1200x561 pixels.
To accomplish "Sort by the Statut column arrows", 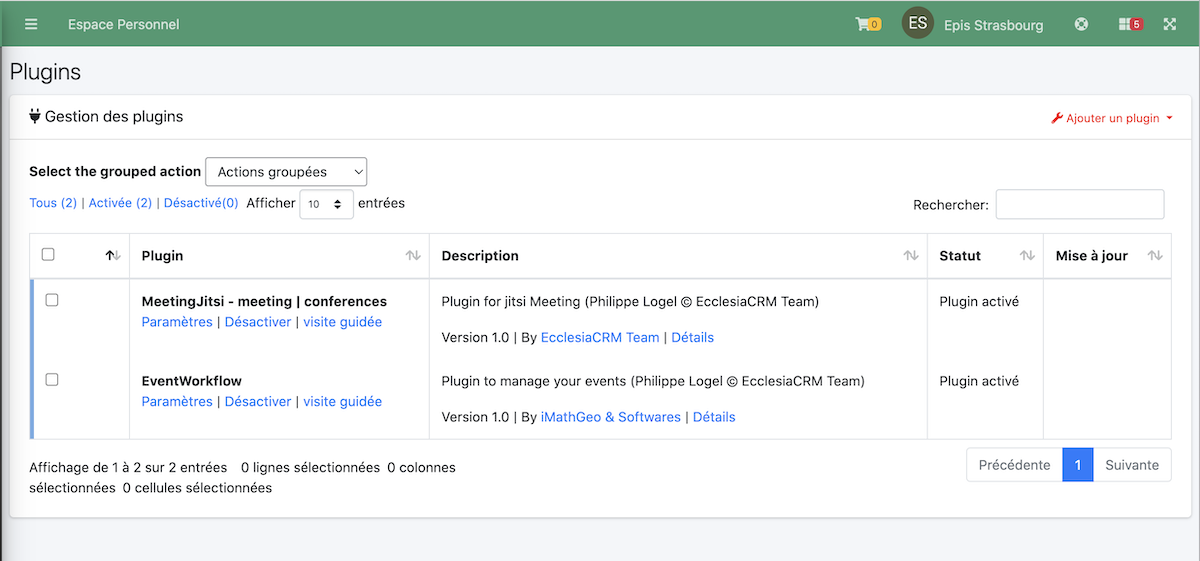I will coord(1027,256).
